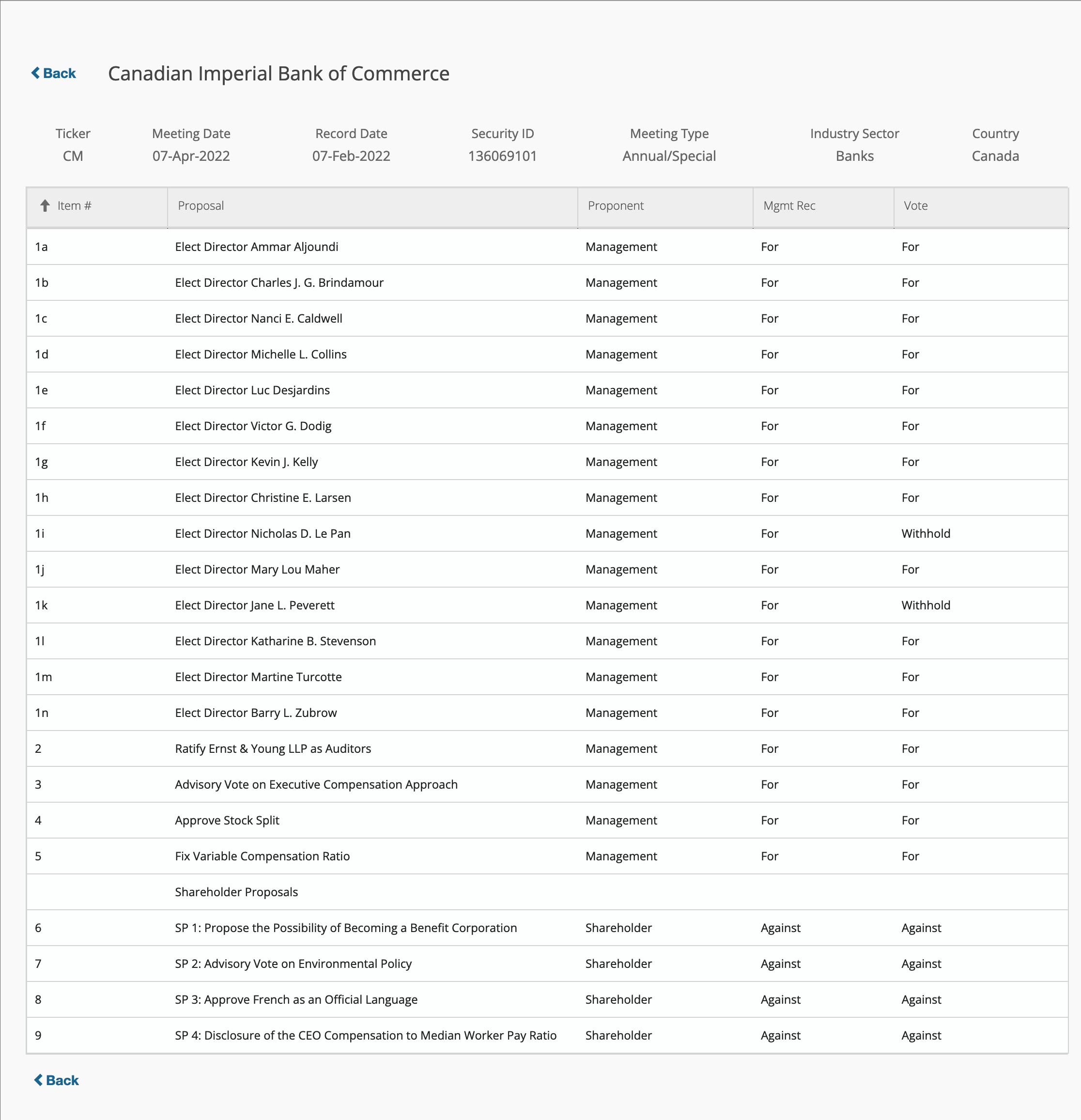The height and width of the screenshot is (1120, 1081).
Task: Click the top Back chevron icon
Action: (x=35, y=73)
